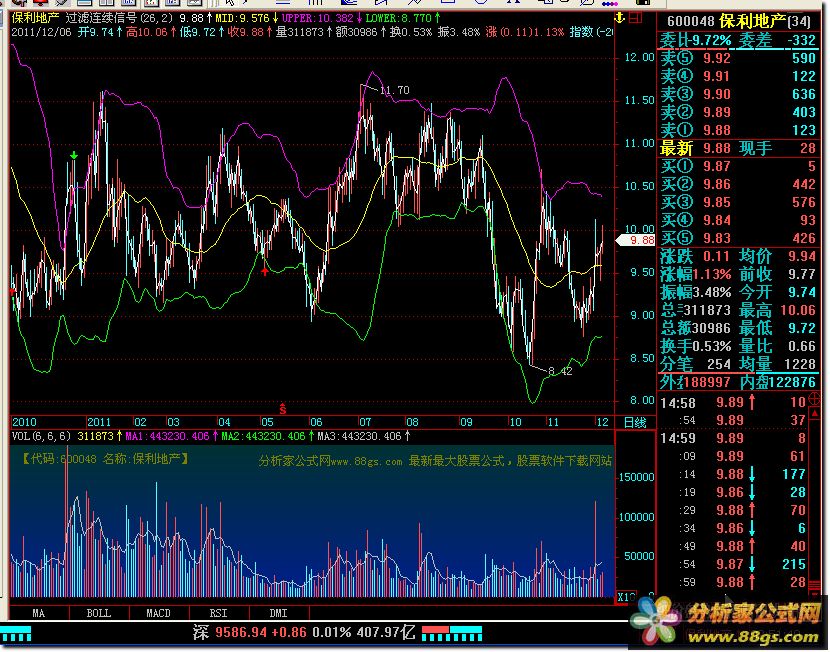The height and width of the screenshot is (652, 830).
Task: Click the MA3:443230.406 value
Action: pos(360,436)
